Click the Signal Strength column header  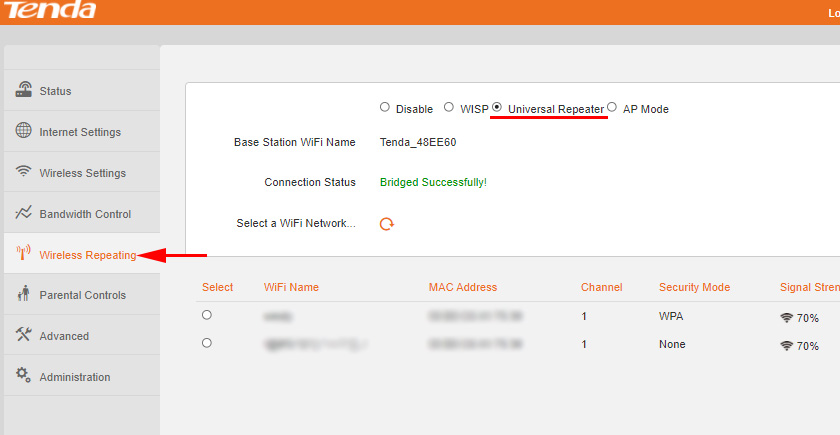point(808,287)
